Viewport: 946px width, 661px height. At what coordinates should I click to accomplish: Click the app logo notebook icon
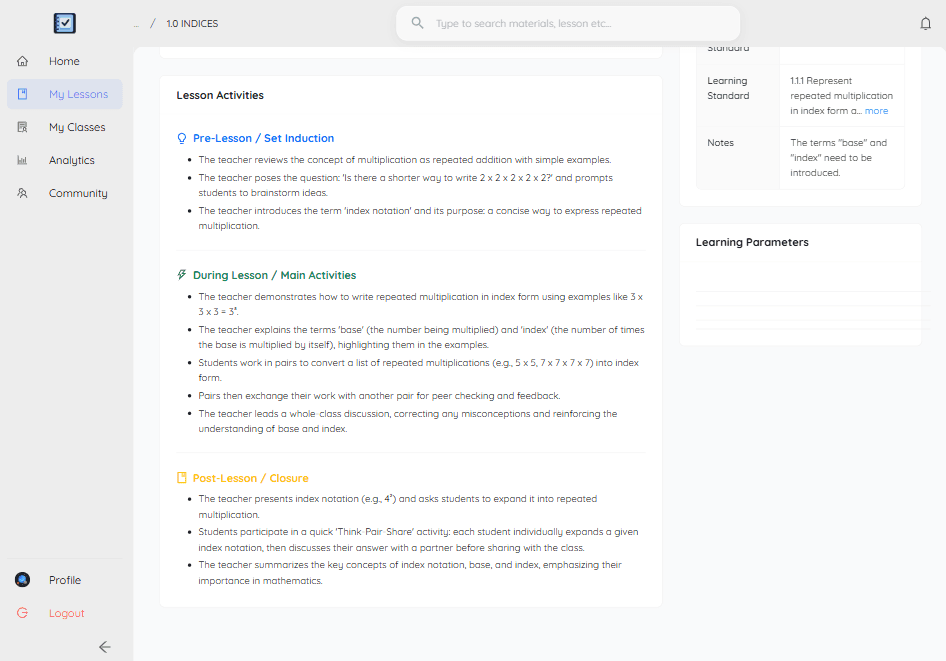click(64, 22)
